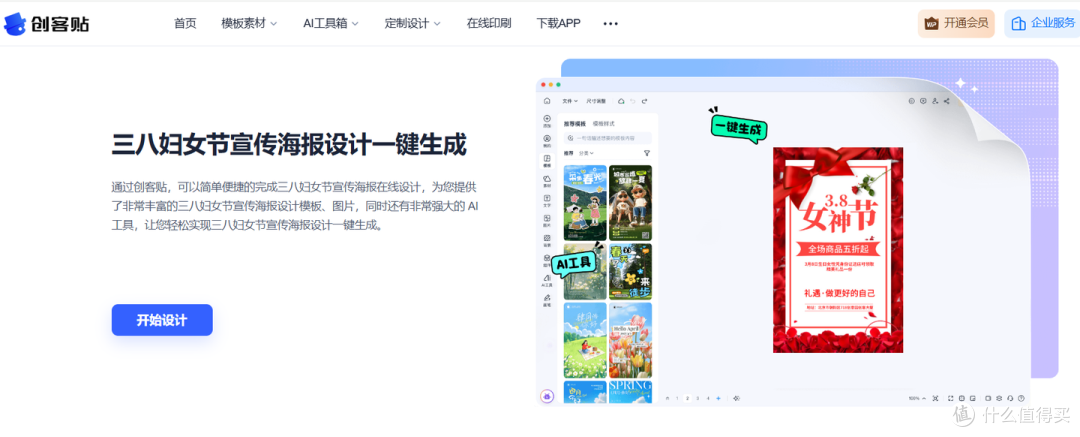Click the 创客贴 logo
Screen dimensions: 1080x437
coord(46,23)
